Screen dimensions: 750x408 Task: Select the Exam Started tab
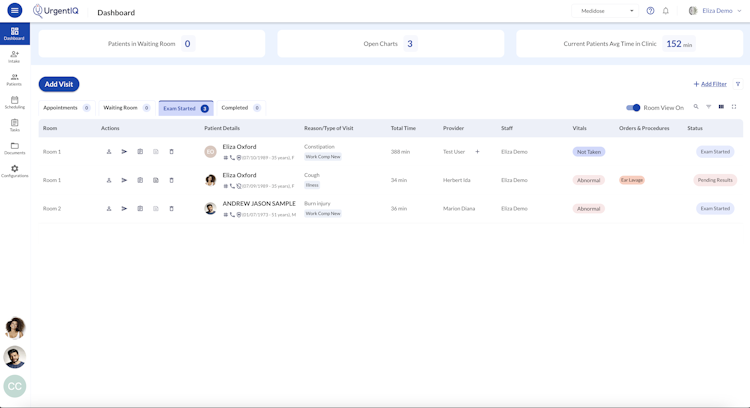point(186,108)
